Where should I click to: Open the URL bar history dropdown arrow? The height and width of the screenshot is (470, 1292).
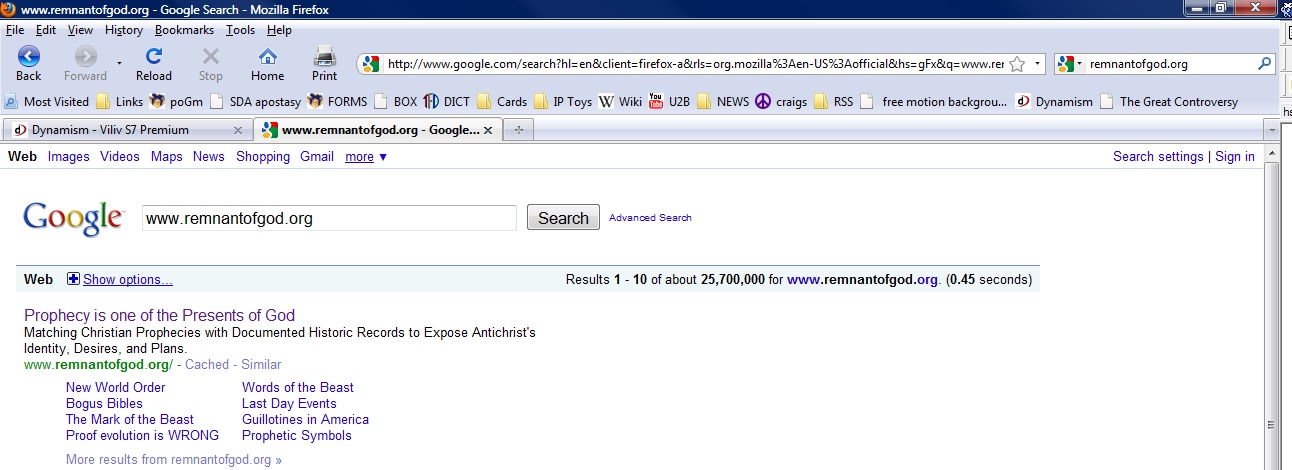[1037, 64]
